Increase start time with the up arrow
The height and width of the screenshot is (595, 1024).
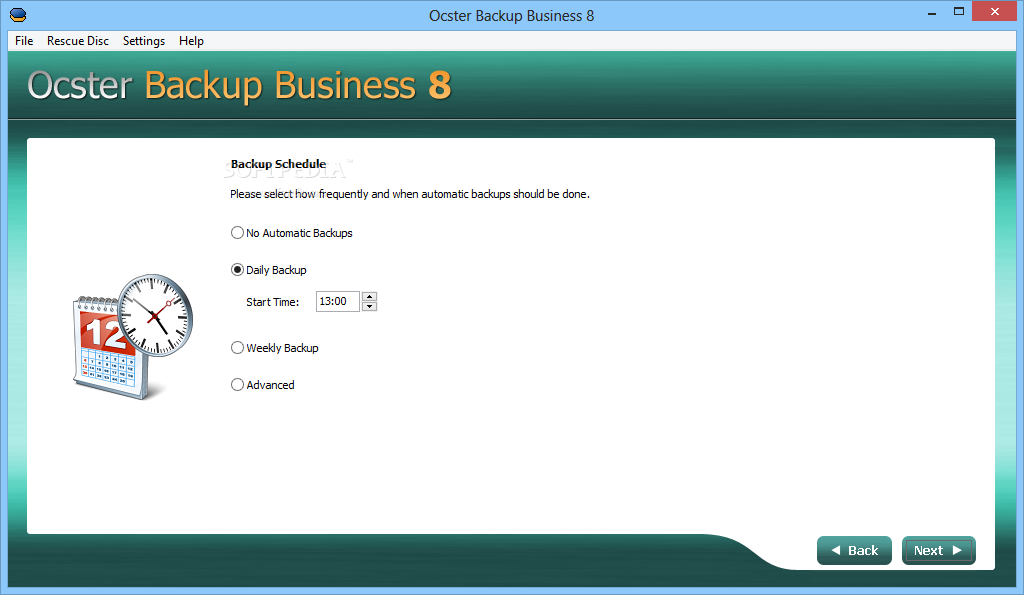pos(370,297)
